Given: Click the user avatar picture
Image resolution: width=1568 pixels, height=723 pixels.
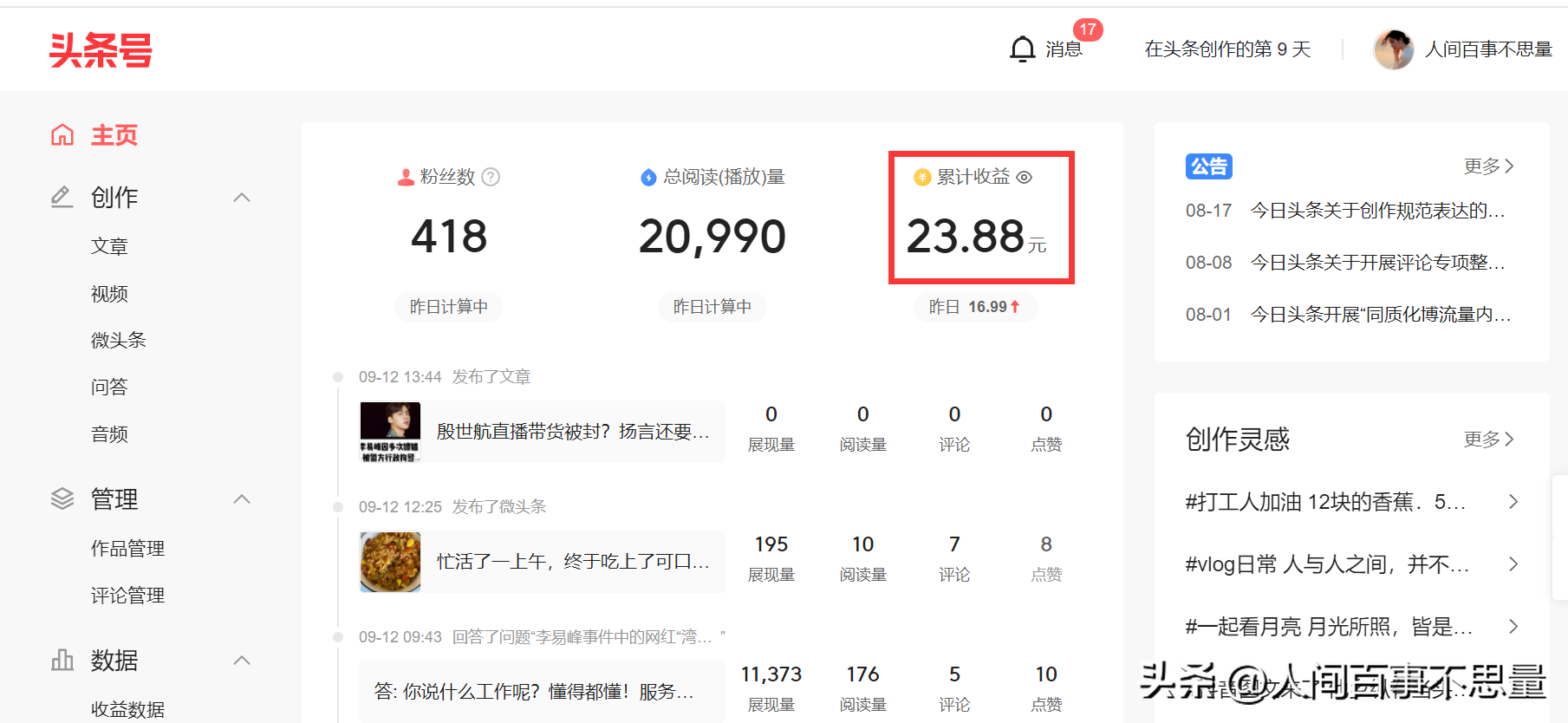Looking at the screenshot, I should click(1394, 49).
